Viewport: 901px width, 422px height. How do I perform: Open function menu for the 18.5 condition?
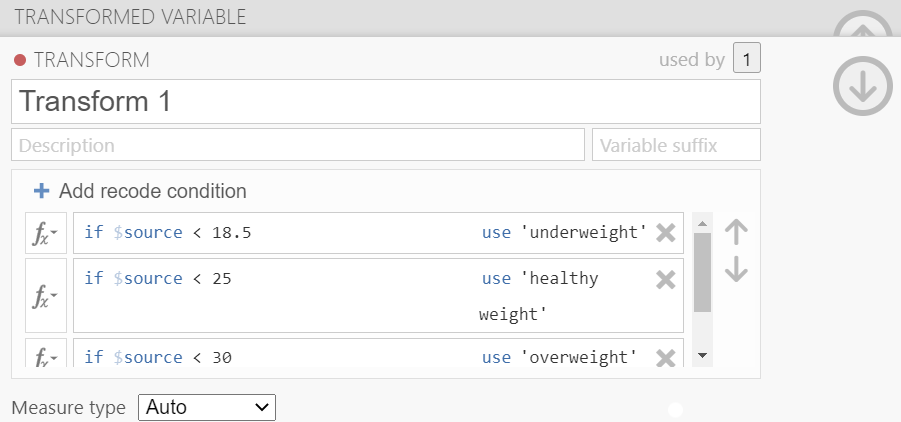(46, 234)
